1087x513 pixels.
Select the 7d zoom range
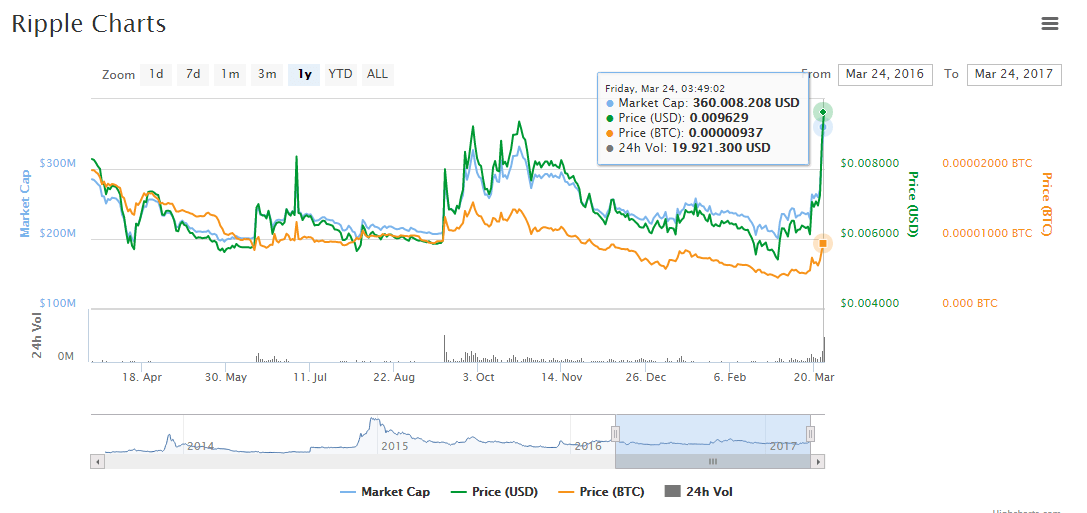[193, 74]
